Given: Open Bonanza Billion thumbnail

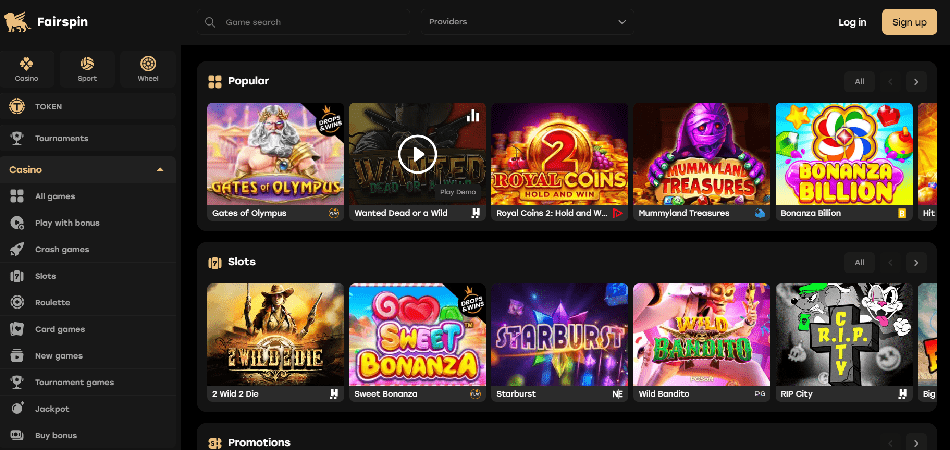Looking at the screenshot, I should (844, 154).
